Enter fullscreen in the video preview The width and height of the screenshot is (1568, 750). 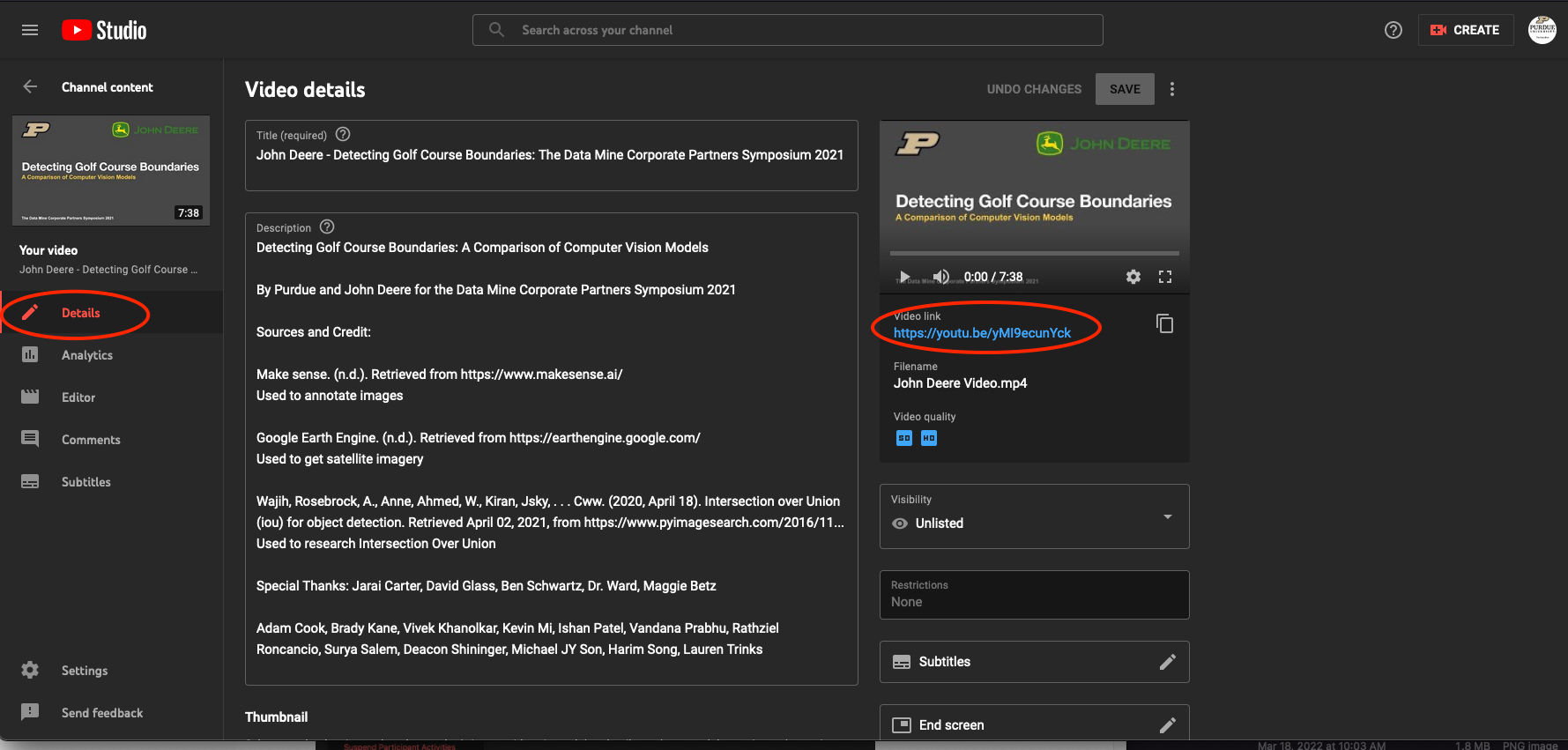[x=1165, y=277]
